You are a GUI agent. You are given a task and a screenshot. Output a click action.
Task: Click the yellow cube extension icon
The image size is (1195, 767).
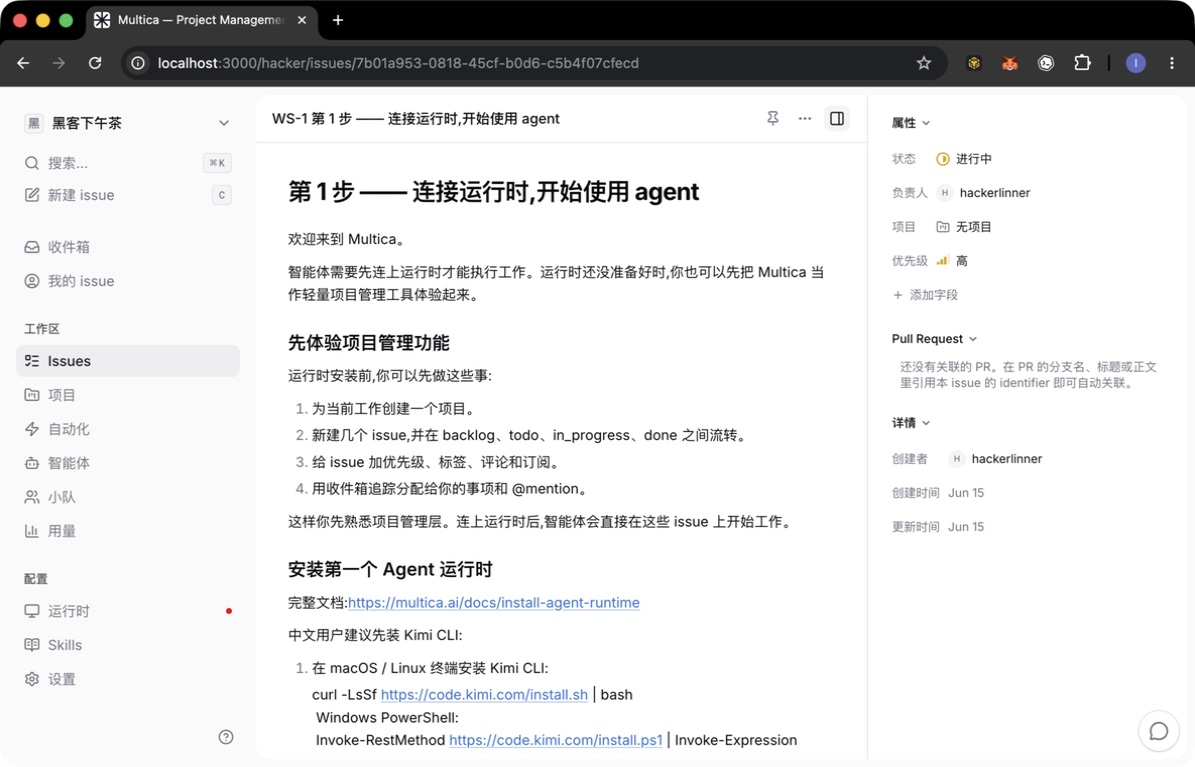tap(973, 63)
